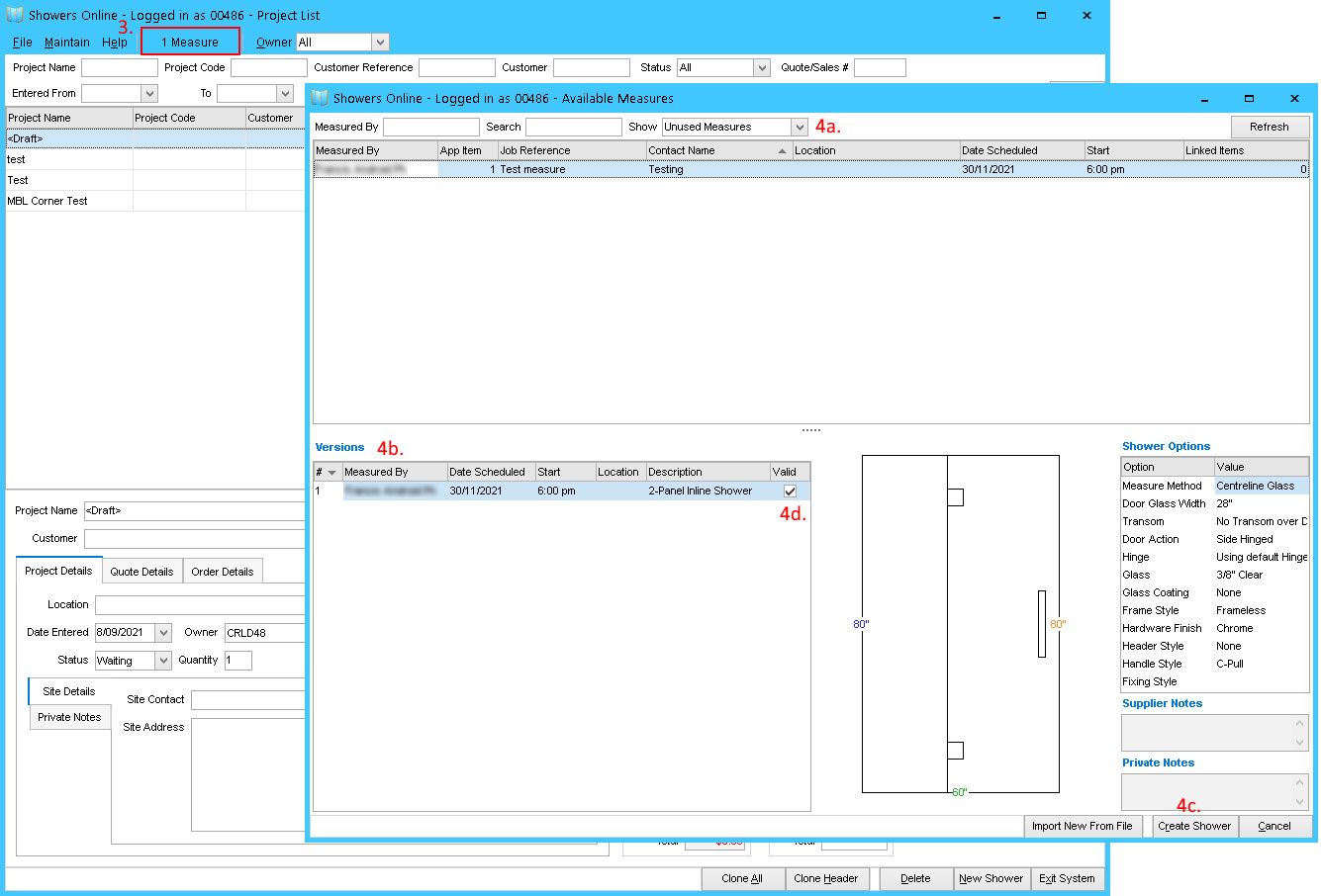Expand the Status filter dropdown showing All
Viewport: 1321px width, 896px height.
tap(761, 68)
